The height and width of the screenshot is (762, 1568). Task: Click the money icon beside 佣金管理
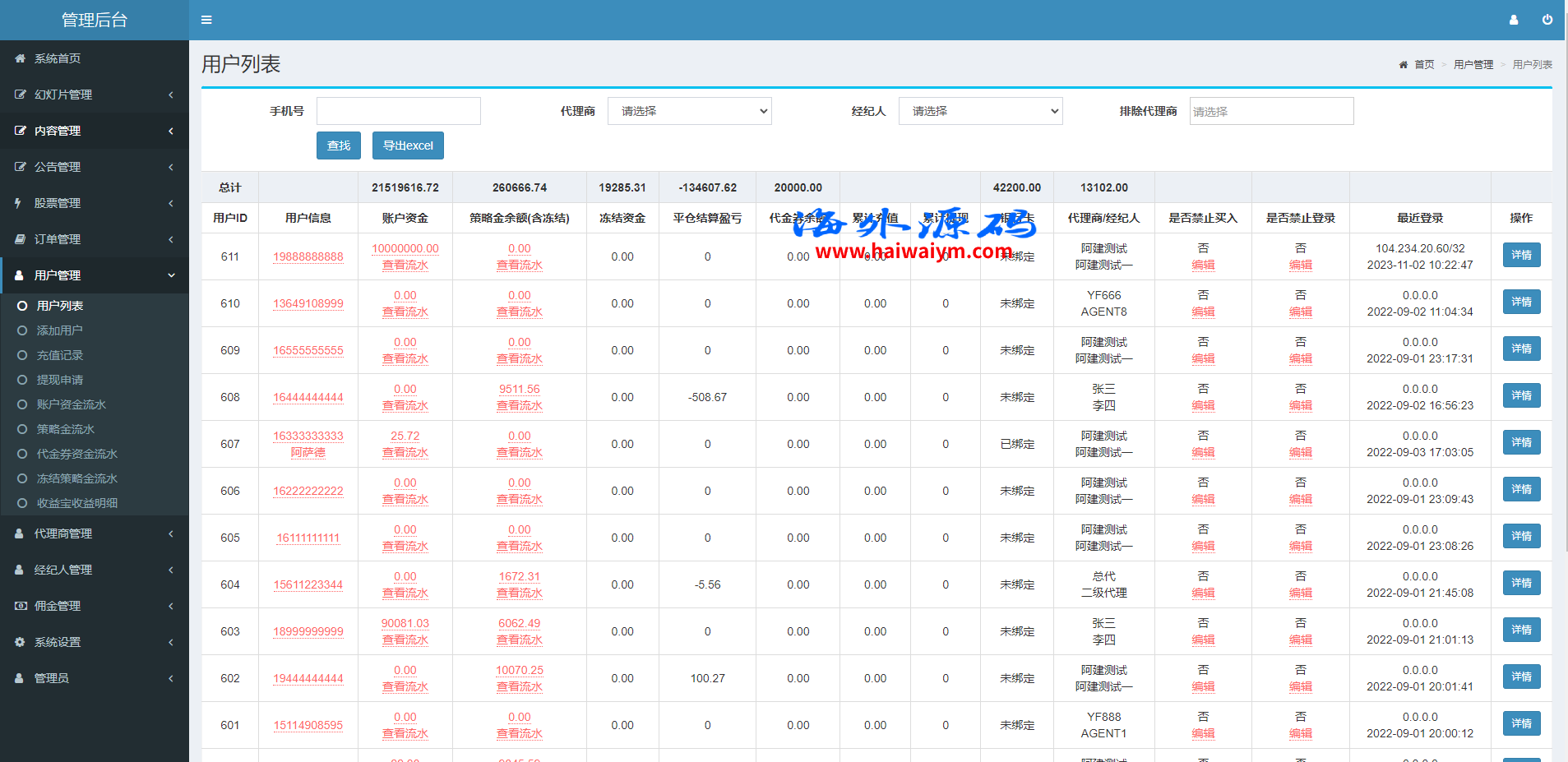[x=20, y=606]
